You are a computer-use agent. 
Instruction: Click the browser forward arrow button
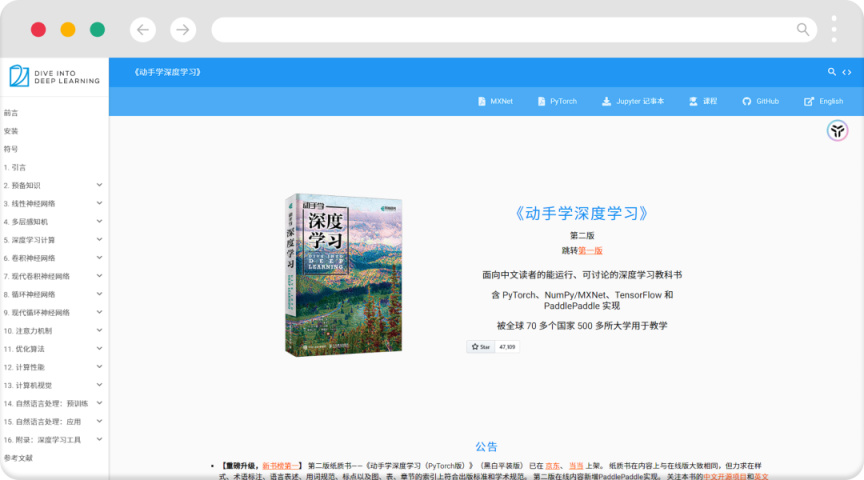[183, 30]
